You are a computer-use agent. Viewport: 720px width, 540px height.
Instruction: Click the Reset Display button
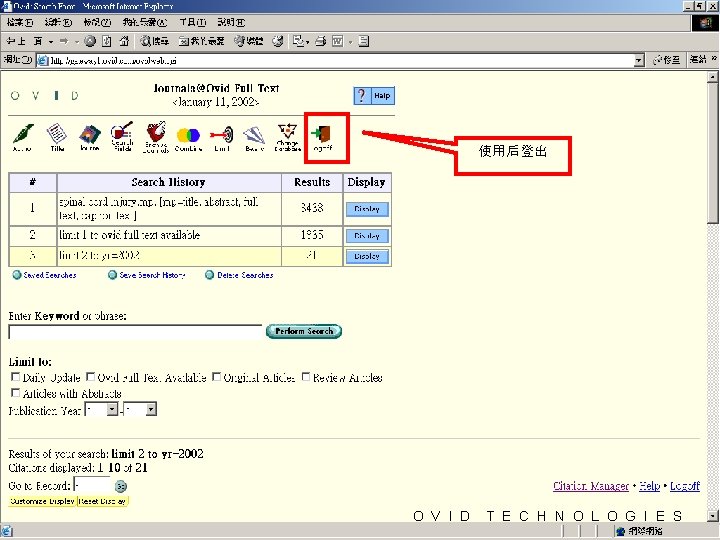click(x=102, y=501)
